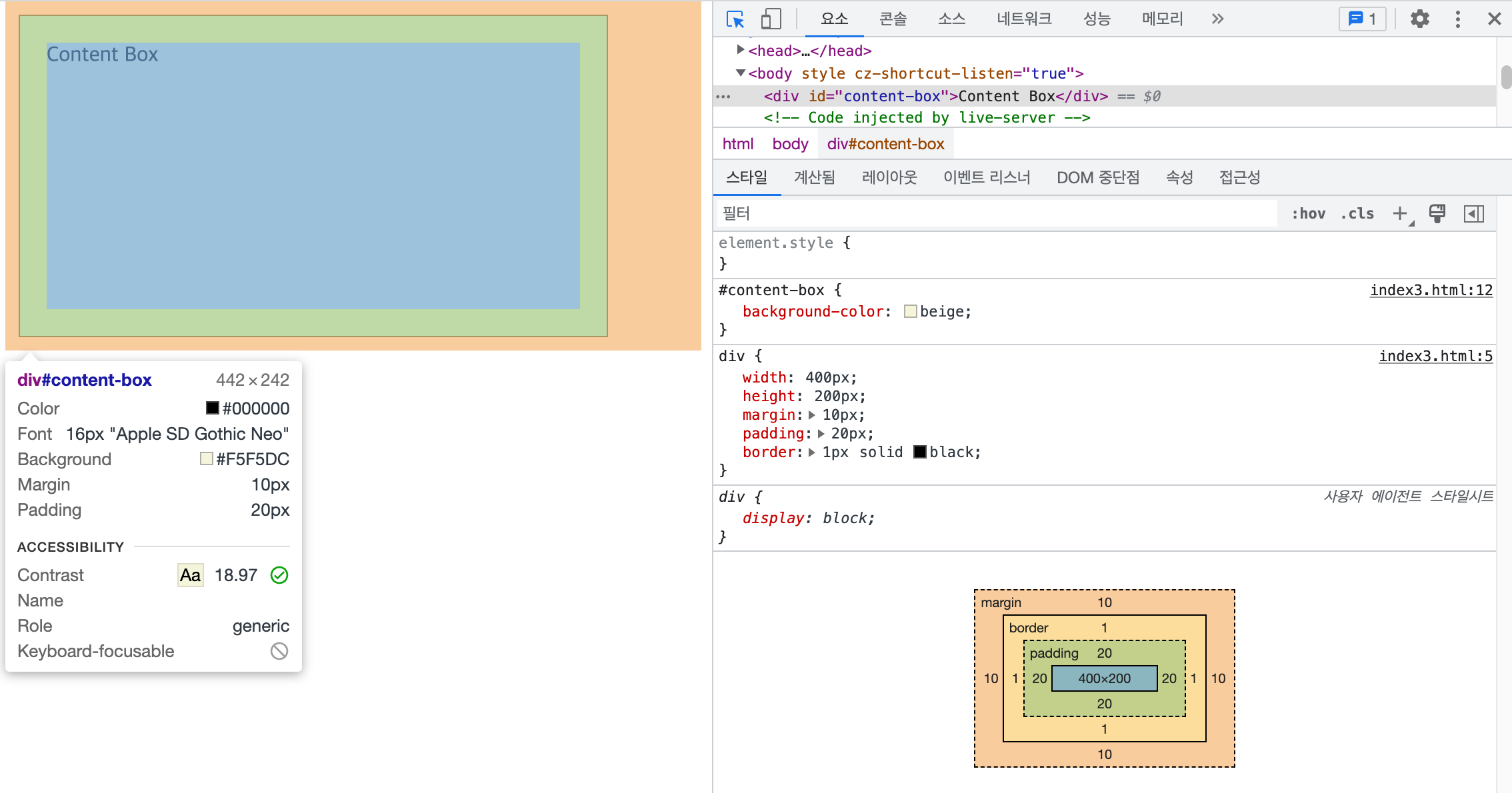Activate the element inspector picker icon
The width and height of the screenshot is (1512, 793).
[x=735, y=19]
